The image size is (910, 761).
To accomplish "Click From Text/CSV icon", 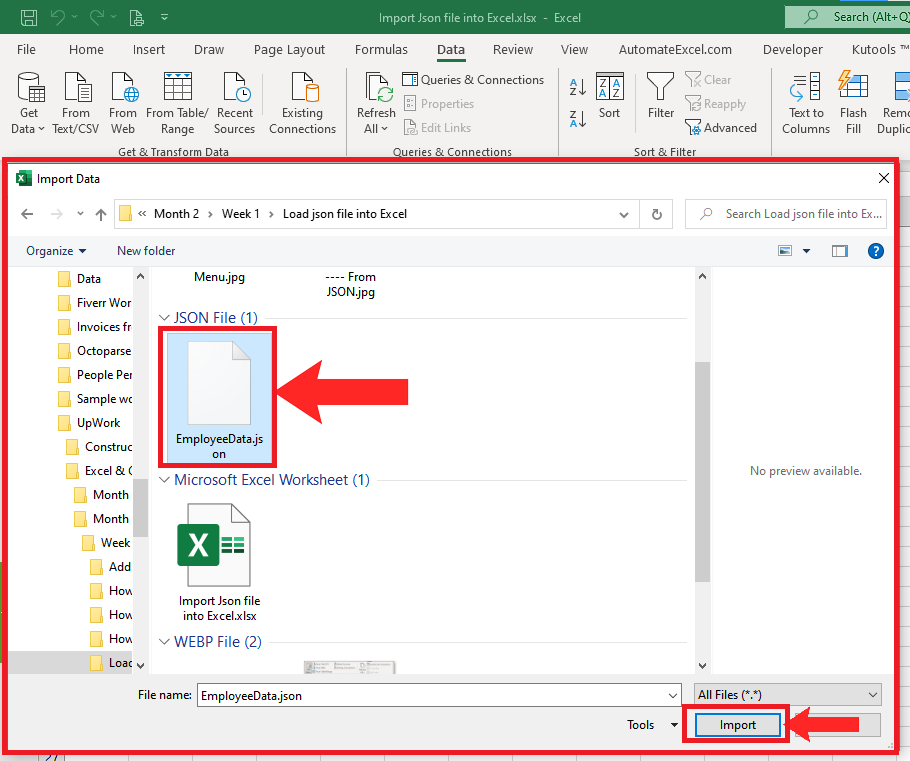I will click(76, 103).
